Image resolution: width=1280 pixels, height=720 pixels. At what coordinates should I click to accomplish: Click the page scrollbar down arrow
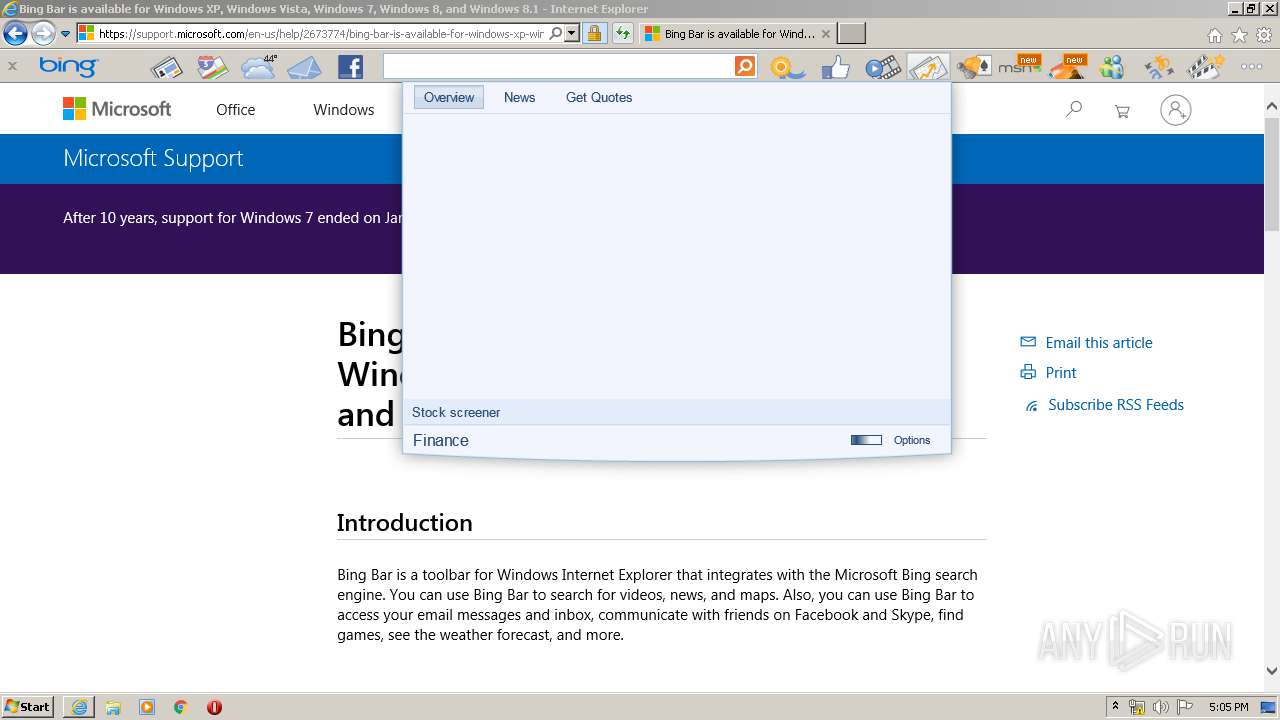point(1272,672)
